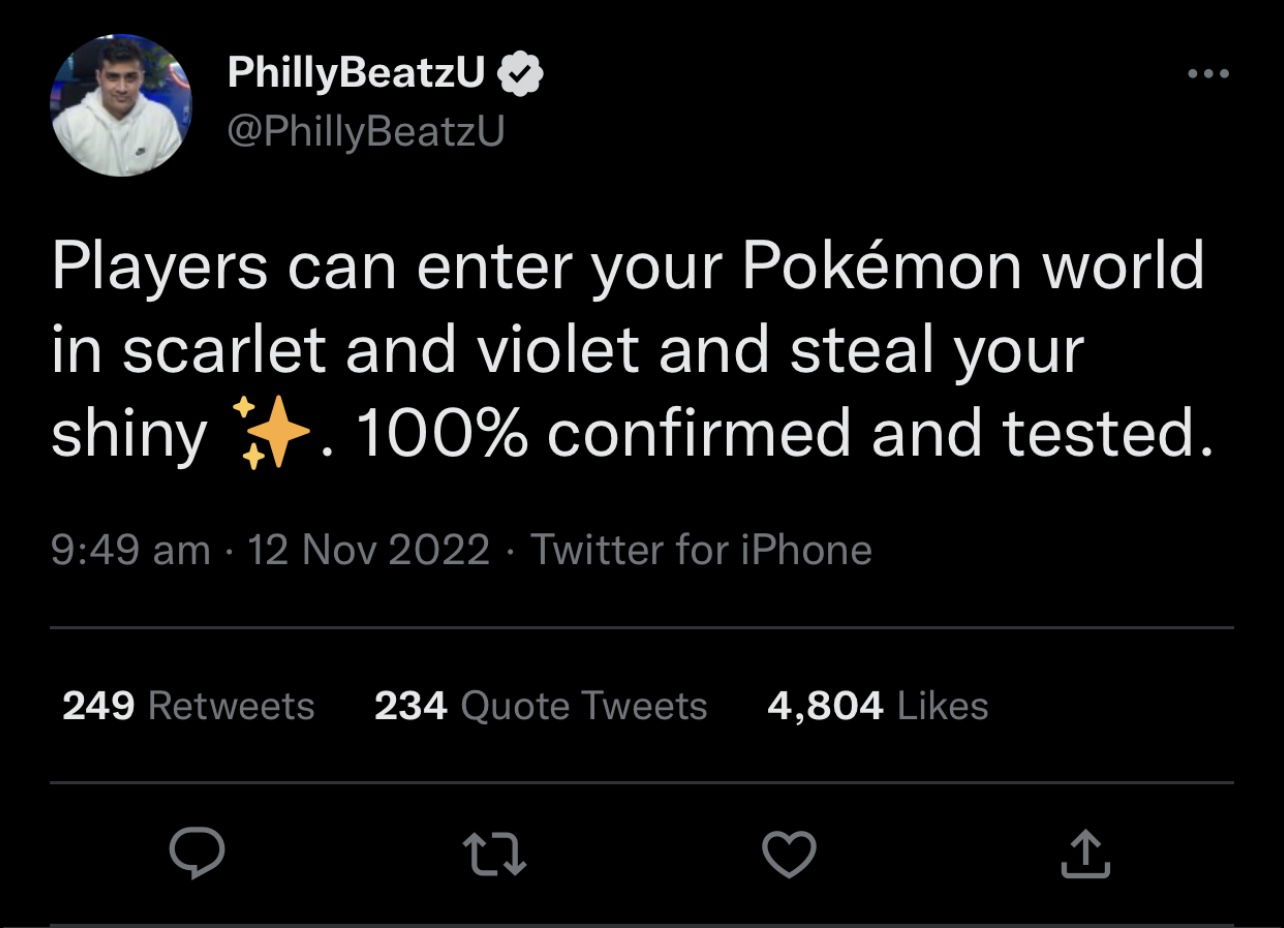Click the 12 Nov 2022 date
The image size is (1284, 928).
[x=369, y=550]
